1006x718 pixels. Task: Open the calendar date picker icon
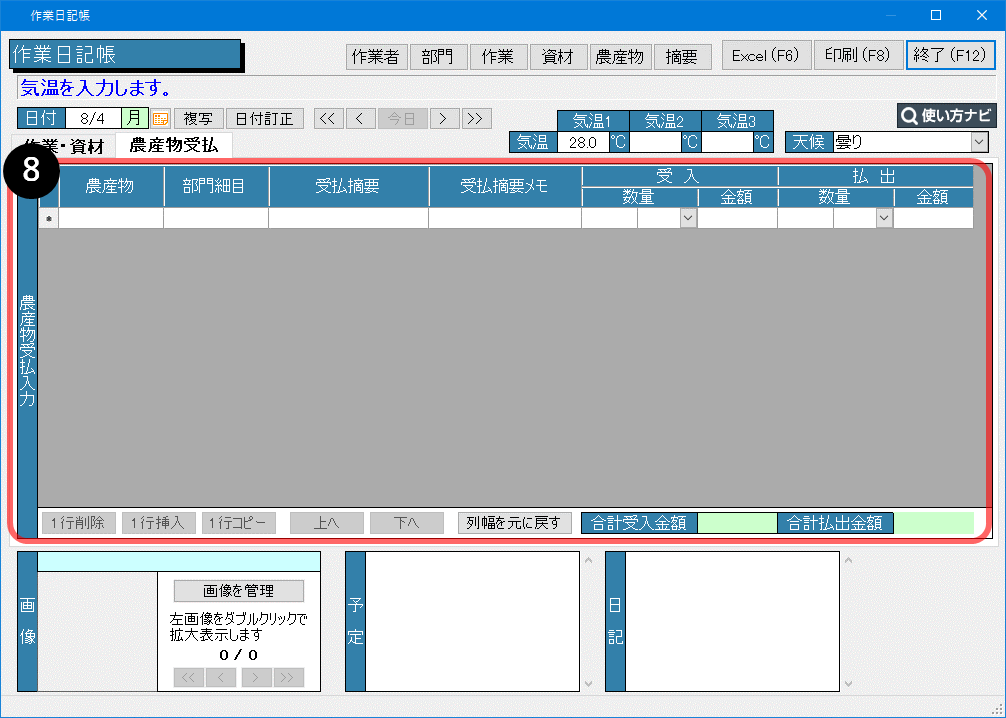pyautogui.click(x=161, y=119)
